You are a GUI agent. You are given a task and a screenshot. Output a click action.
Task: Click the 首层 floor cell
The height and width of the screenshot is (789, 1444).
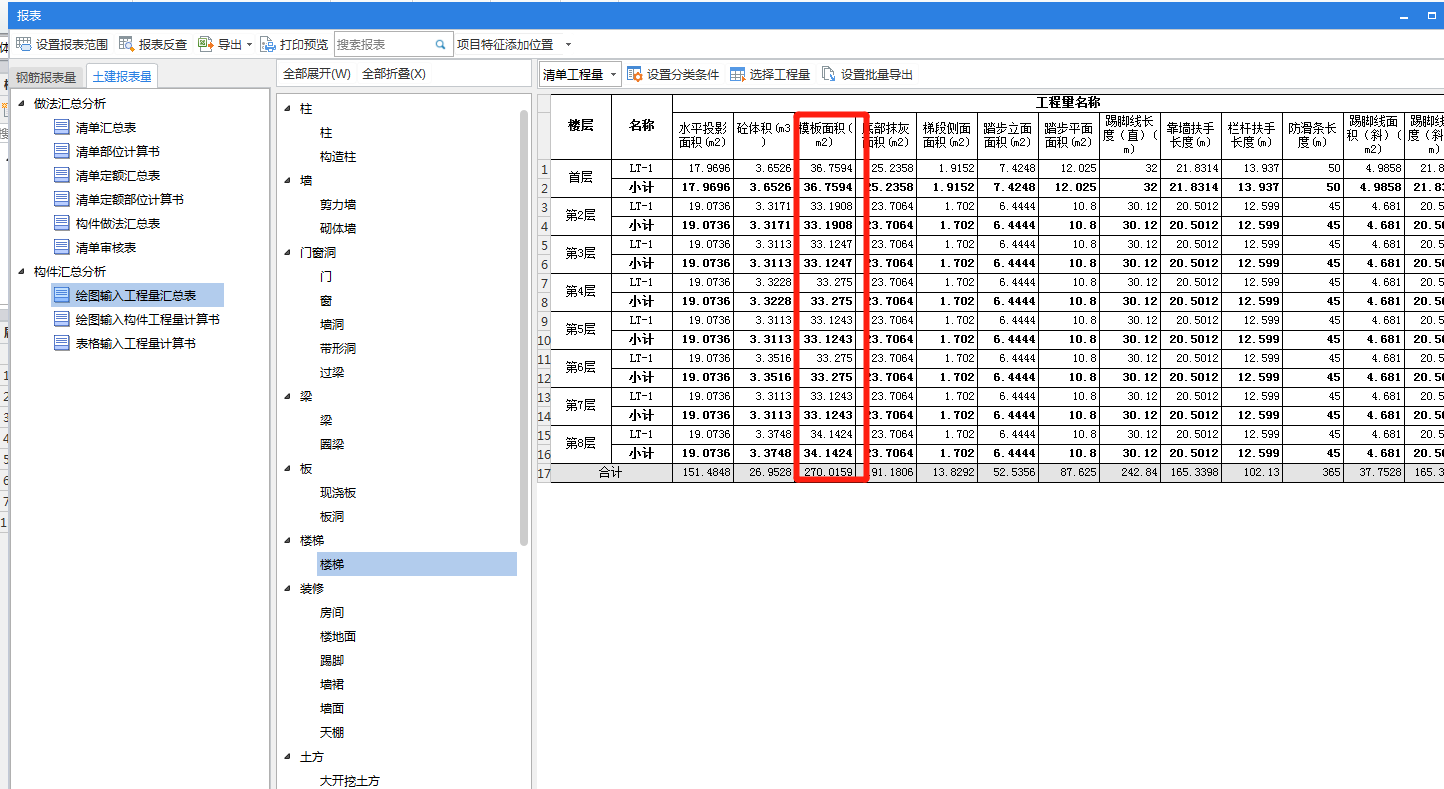click(581, 178)
